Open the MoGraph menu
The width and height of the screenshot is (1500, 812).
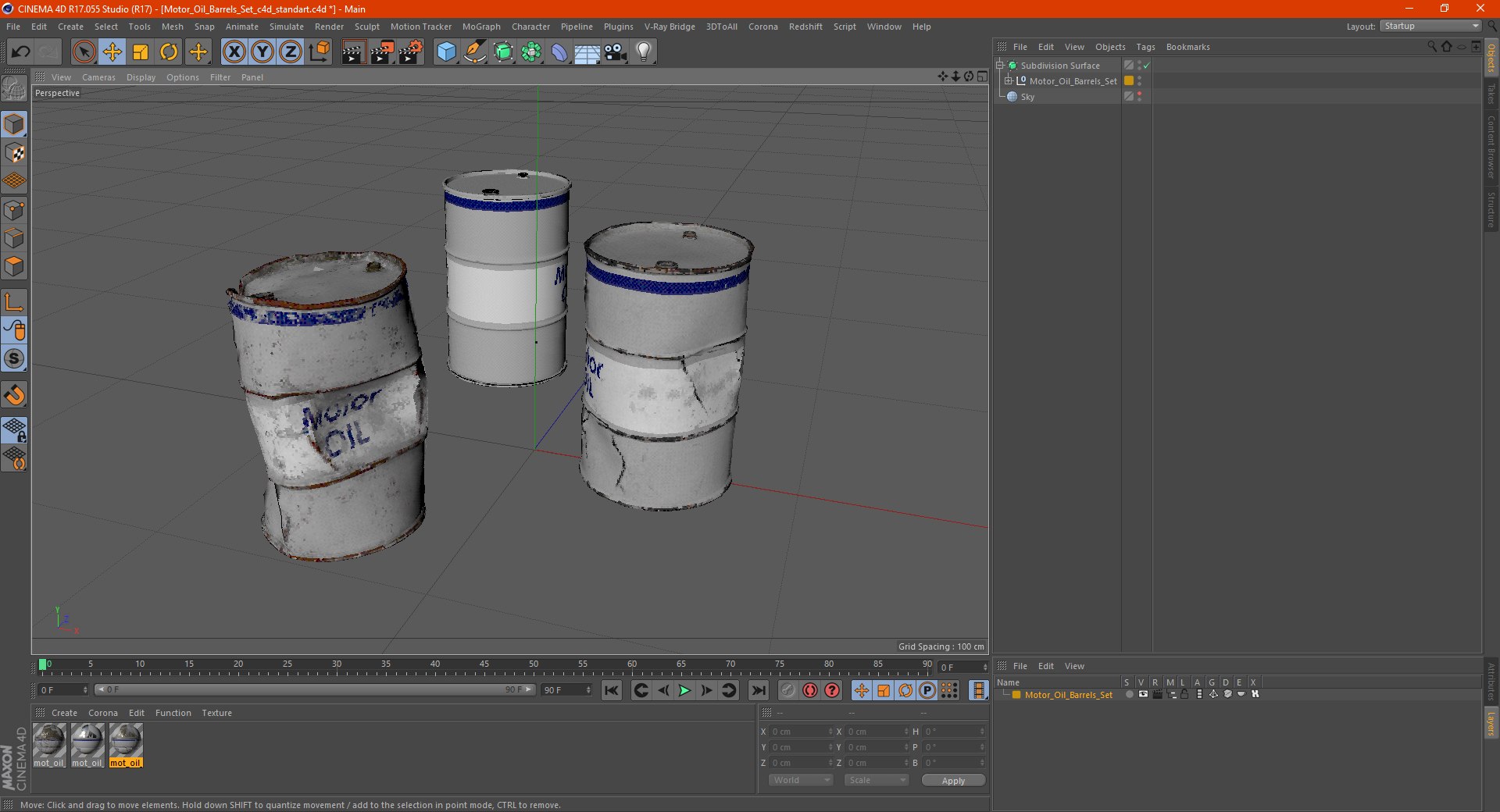pos(481,27)
